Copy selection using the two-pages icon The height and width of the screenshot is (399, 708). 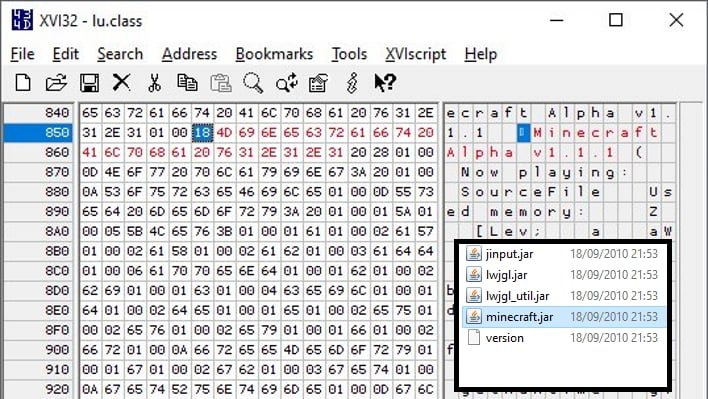(x=187, y=83)
